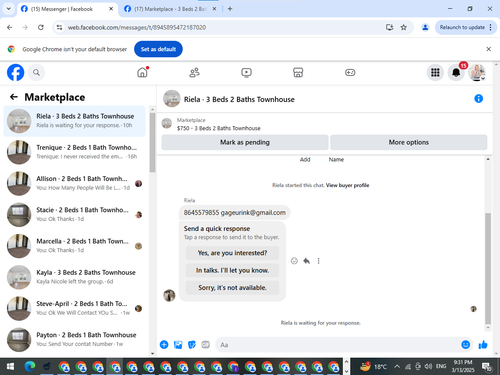Attach a photo using the image icon
This screenshot has width=500, height=375.
(x=178, y=345)
